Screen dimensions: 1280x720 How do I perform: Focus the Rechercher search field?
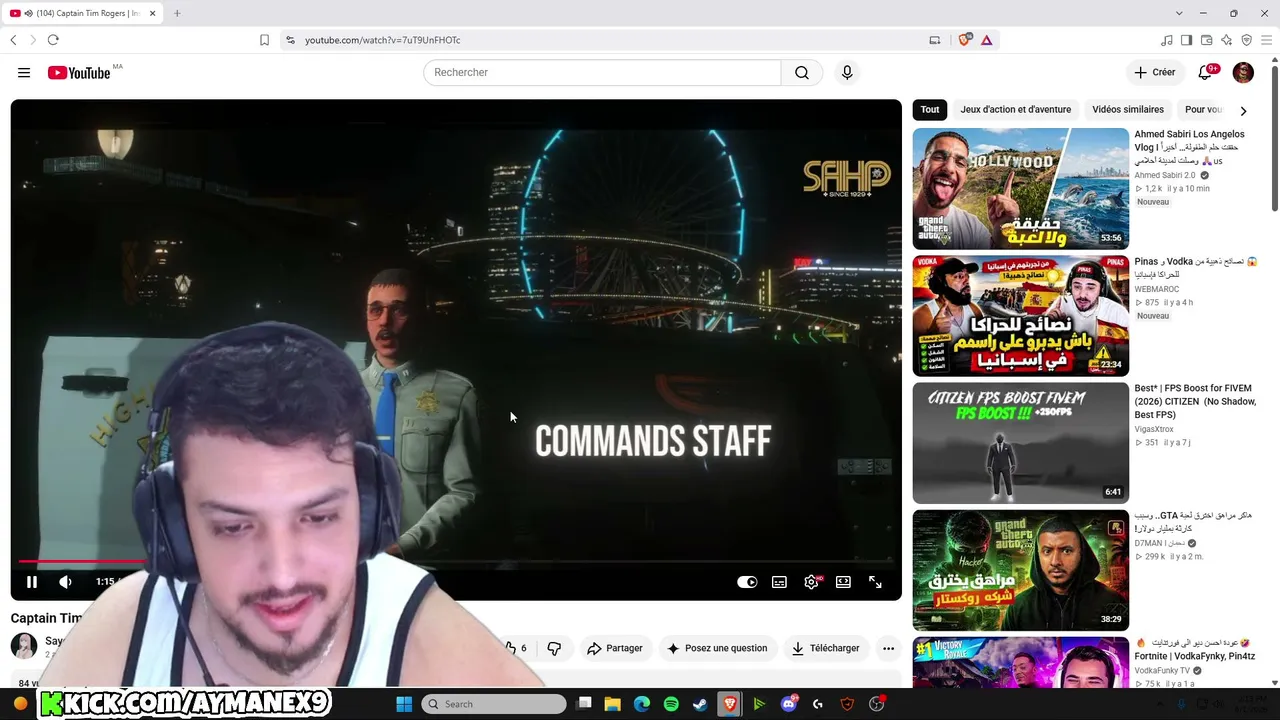click(602, 73)
